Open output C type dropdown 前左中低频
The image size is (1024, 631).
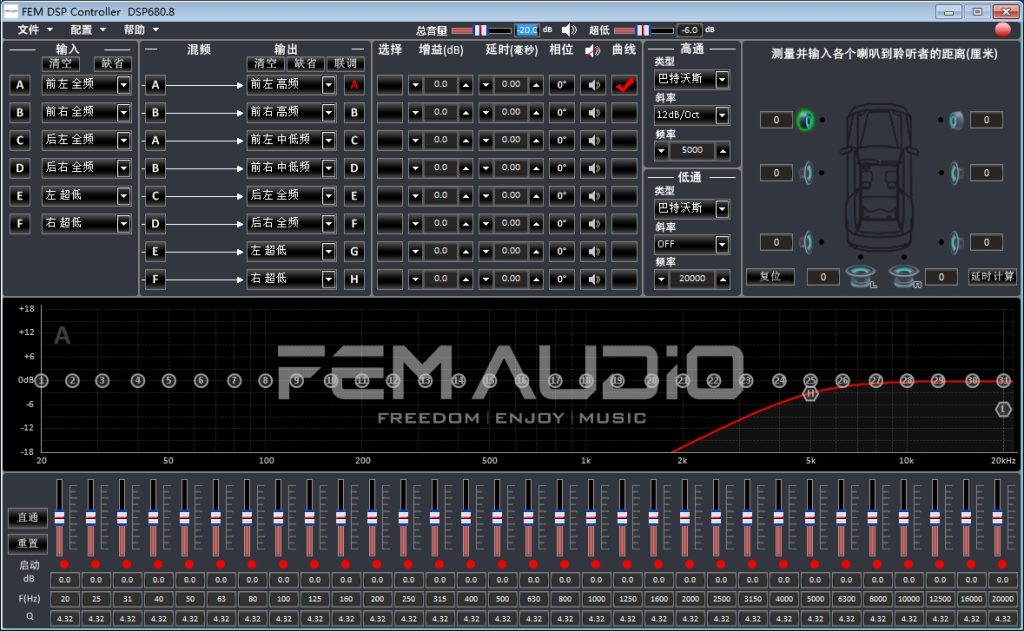291,140
